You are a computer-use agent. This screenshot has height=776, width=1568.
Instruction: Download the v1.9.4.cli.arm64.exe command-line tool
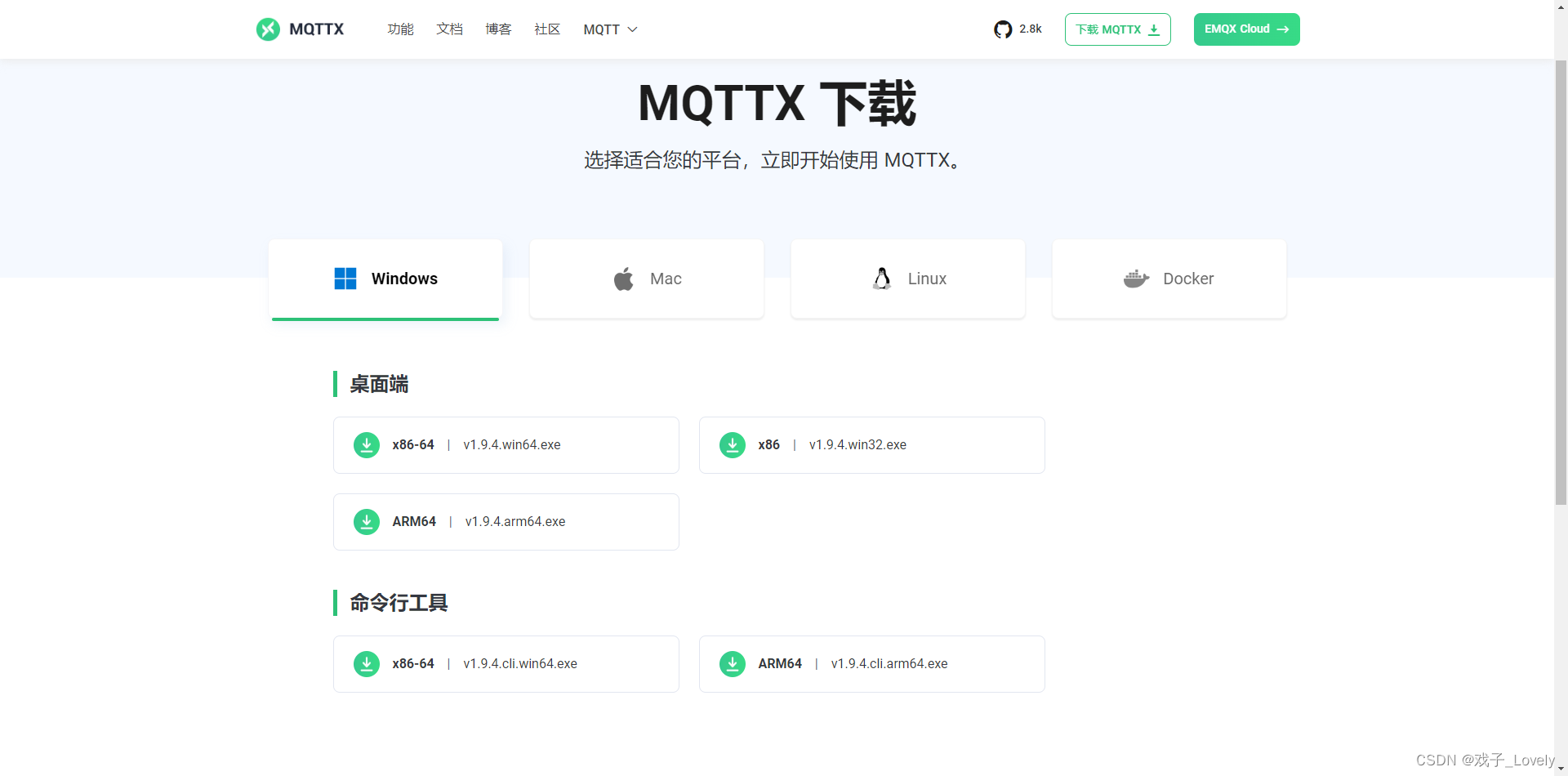[871, 663]
